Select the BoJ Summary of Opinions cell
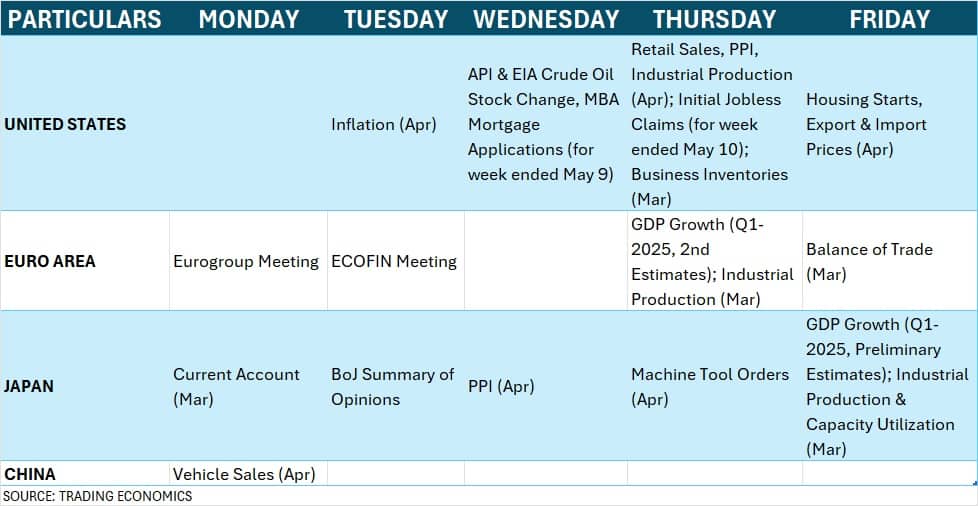 tap(396, 386)
